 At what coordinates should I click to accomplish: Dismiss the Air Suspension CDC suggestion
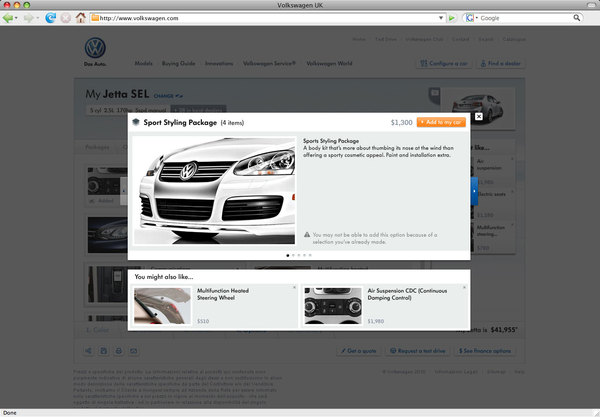462,288
